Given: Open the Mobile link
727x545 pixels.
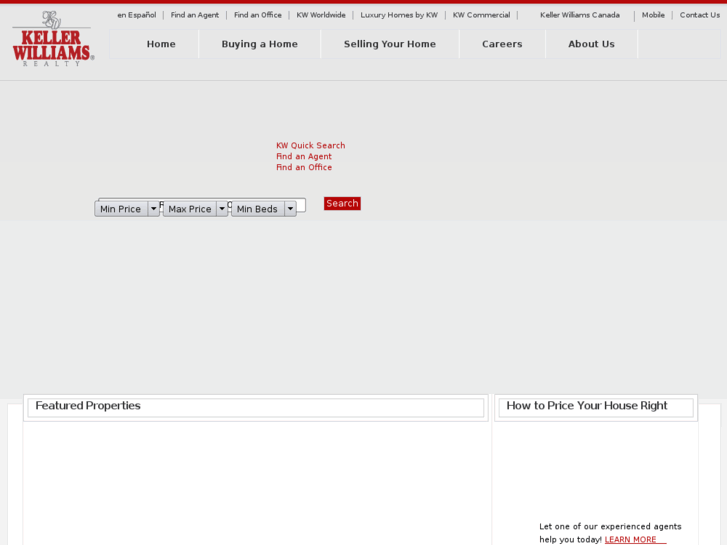Looking at the screenshot, I should [x=653, y=15].
